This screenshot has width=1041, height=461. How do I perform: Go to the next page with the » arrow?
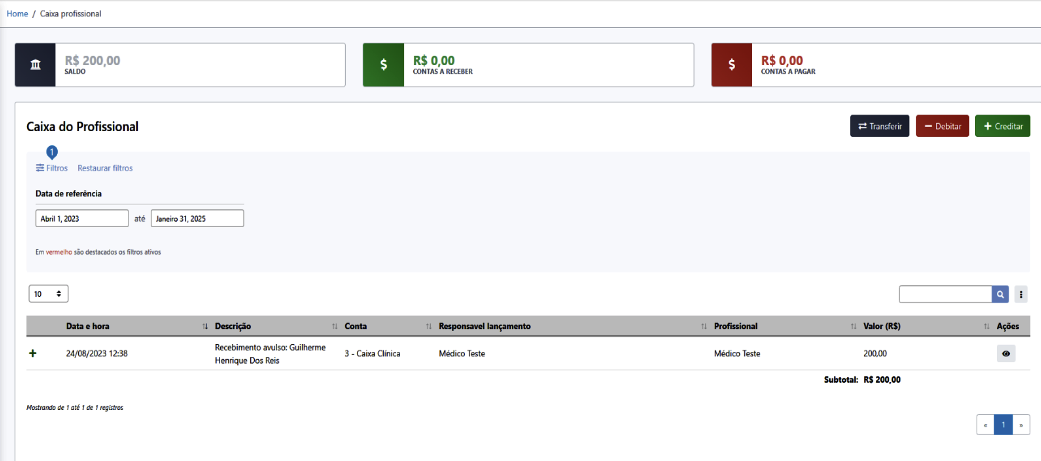1022,424
